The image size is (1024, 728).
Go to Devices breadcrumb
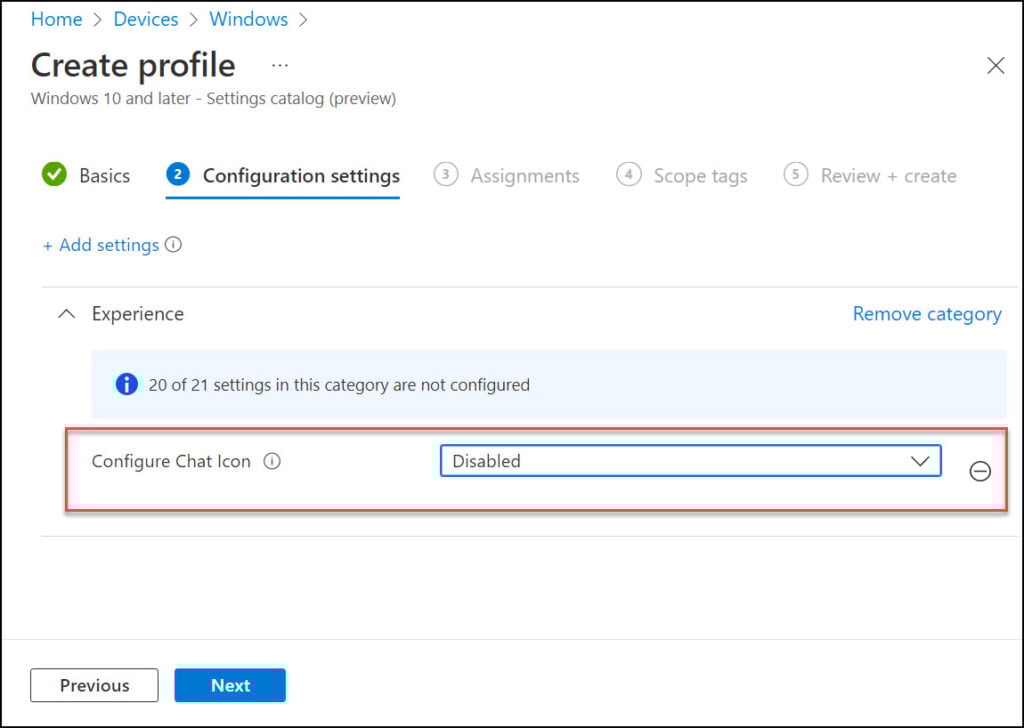(146, 19)
